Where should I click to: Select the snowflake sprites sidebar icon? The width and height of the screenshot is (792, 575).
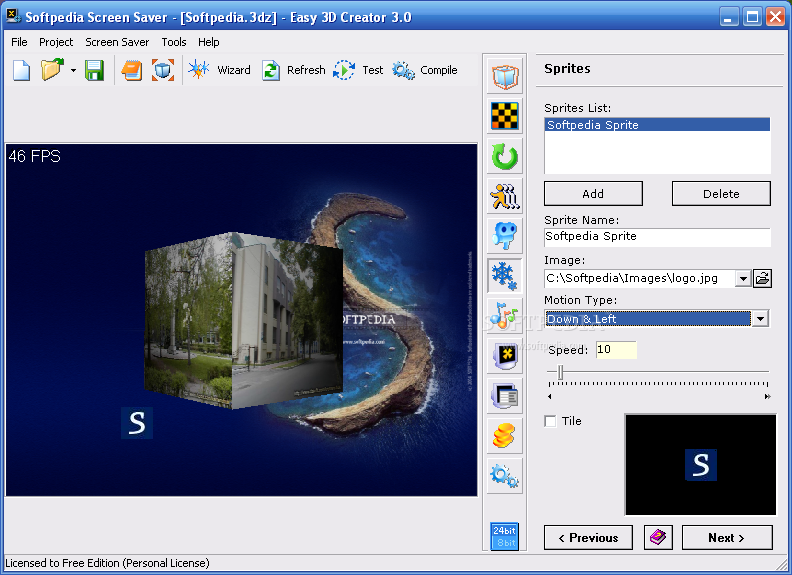505,276
